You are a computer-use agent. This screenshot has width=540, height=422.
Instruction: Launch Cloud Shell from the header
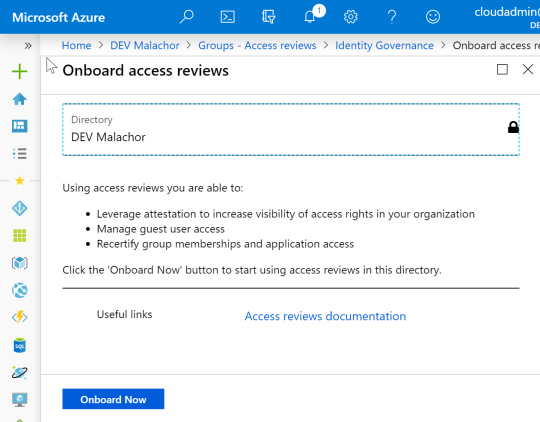pos(228,17)
